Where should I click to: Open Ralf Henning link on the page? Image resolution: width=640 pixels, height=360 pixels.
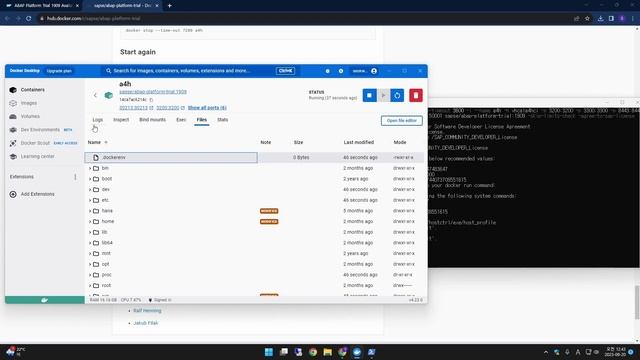click(147, 311)
